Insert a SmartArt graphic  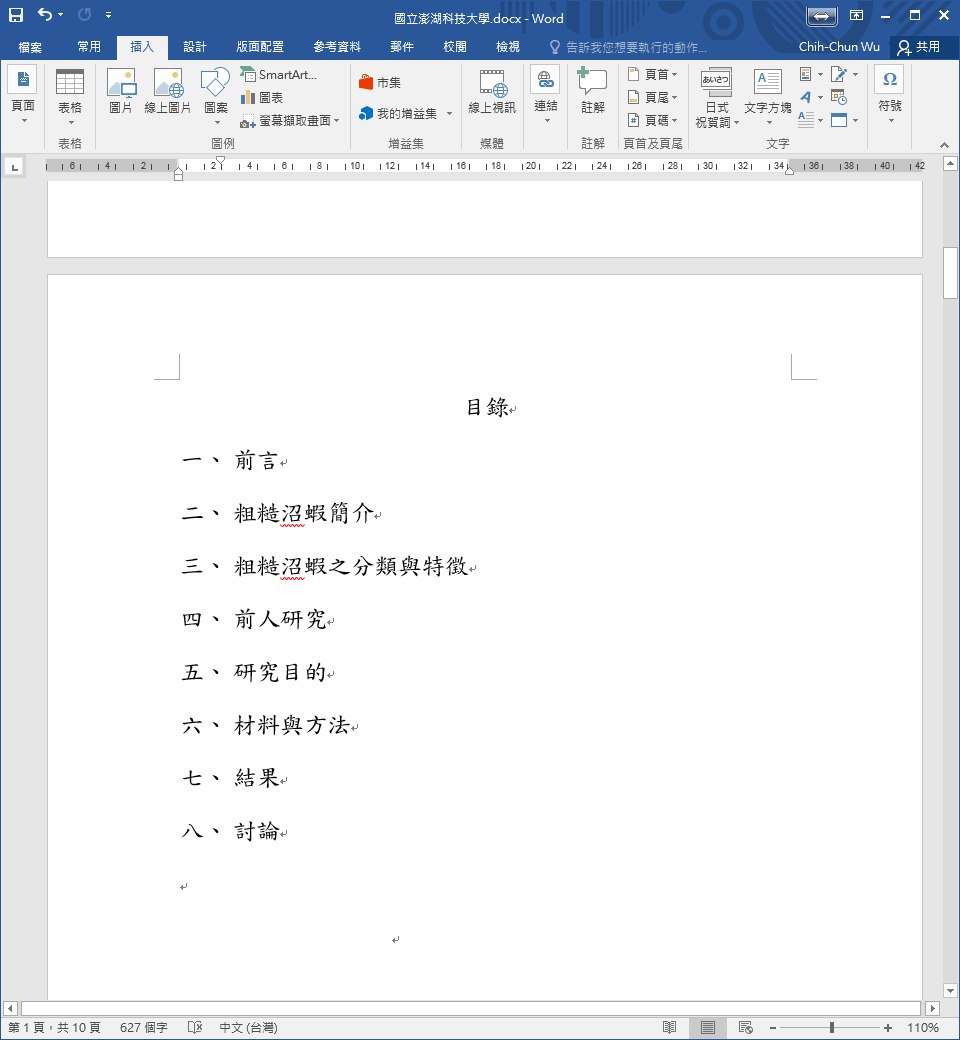(x=279, y=74)
